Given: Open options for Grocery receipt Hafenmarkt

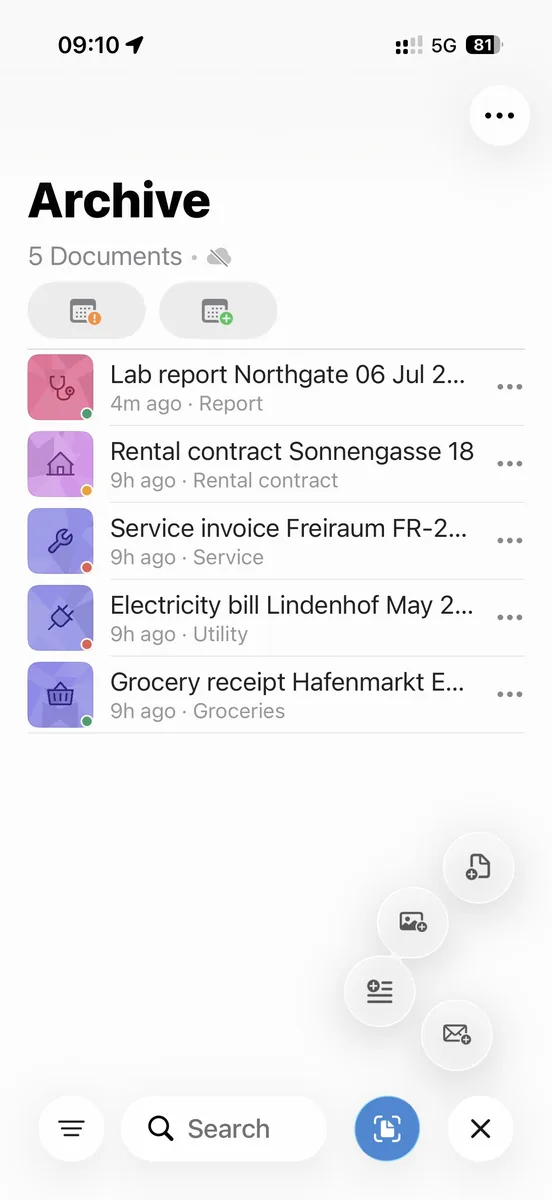Looking at the screenshot, I should tap(510, 695).
